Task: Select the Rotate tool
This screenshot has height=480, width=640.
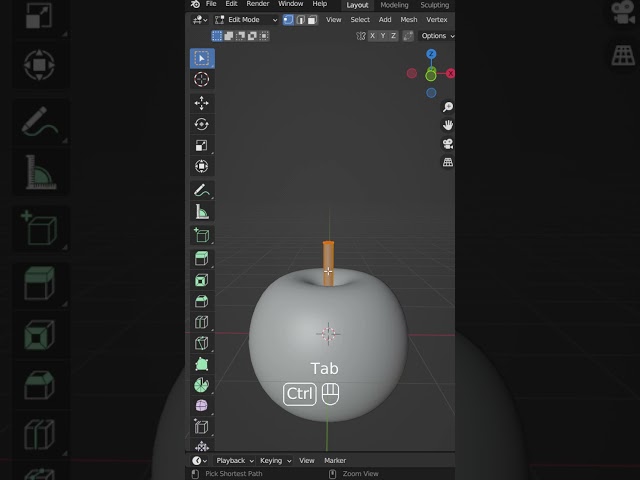Action: coord(202,124)
